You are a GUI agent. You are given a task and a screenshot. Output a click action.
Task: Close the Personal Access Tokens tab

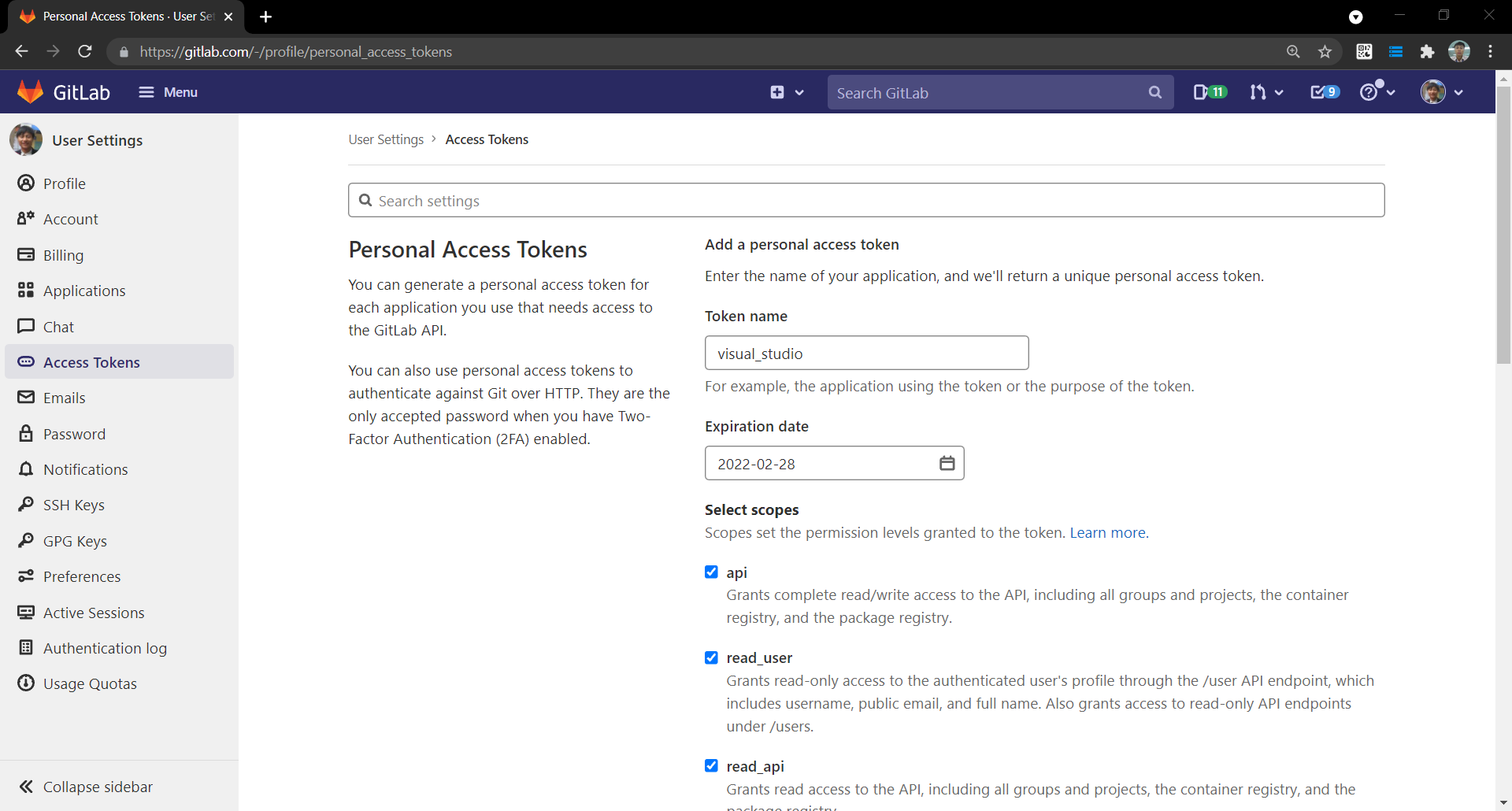[x=228, y=17]
